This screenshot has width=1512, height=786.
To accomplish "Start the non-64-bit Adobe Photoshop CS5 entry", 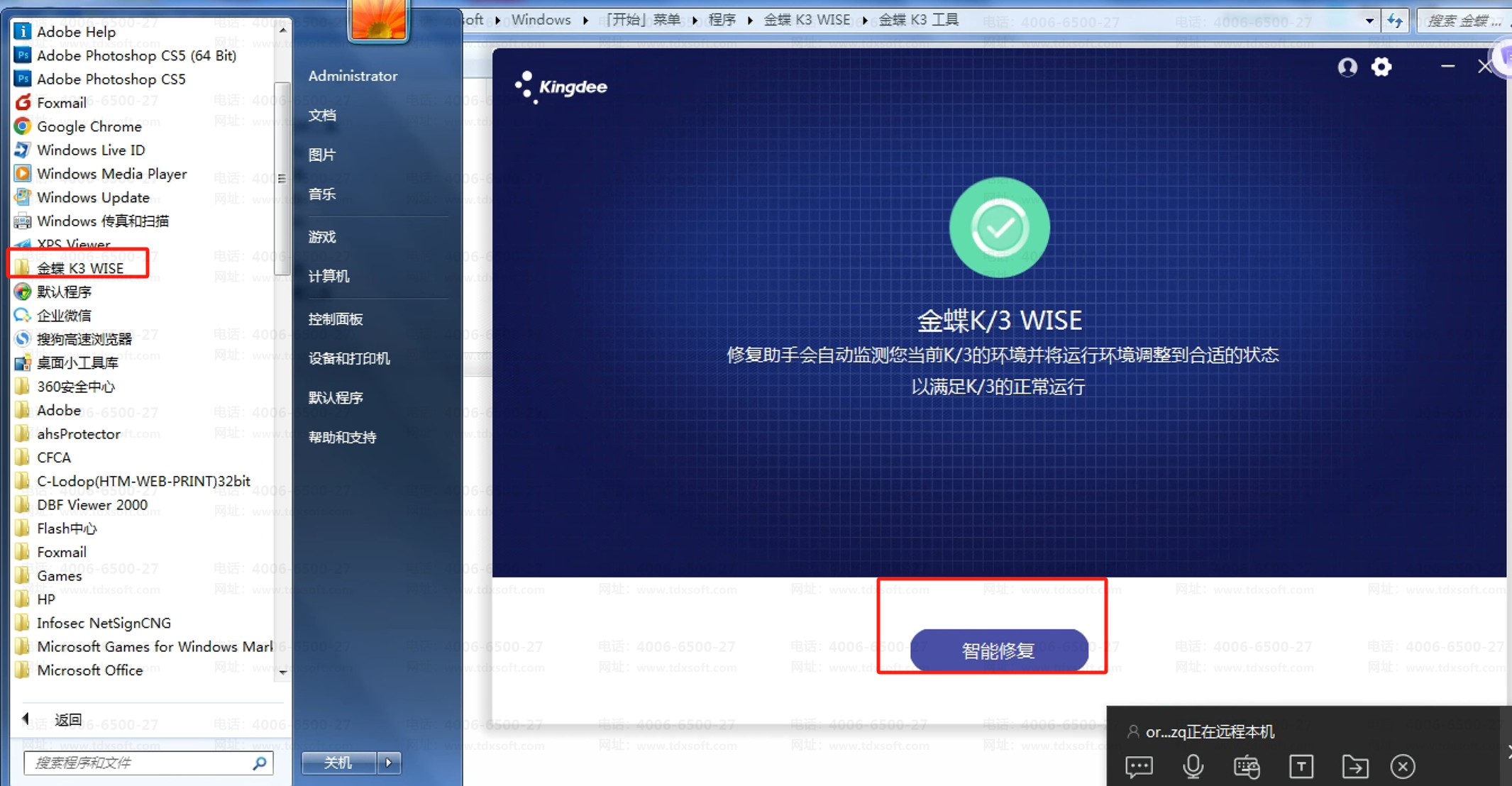I will point(111,79).
